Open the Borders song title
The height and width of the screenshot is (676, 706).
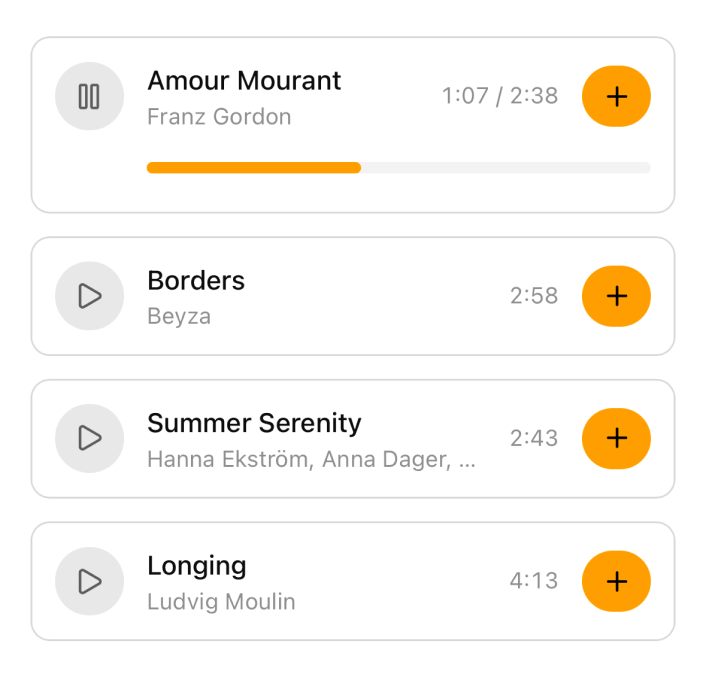tap(196, 281)
